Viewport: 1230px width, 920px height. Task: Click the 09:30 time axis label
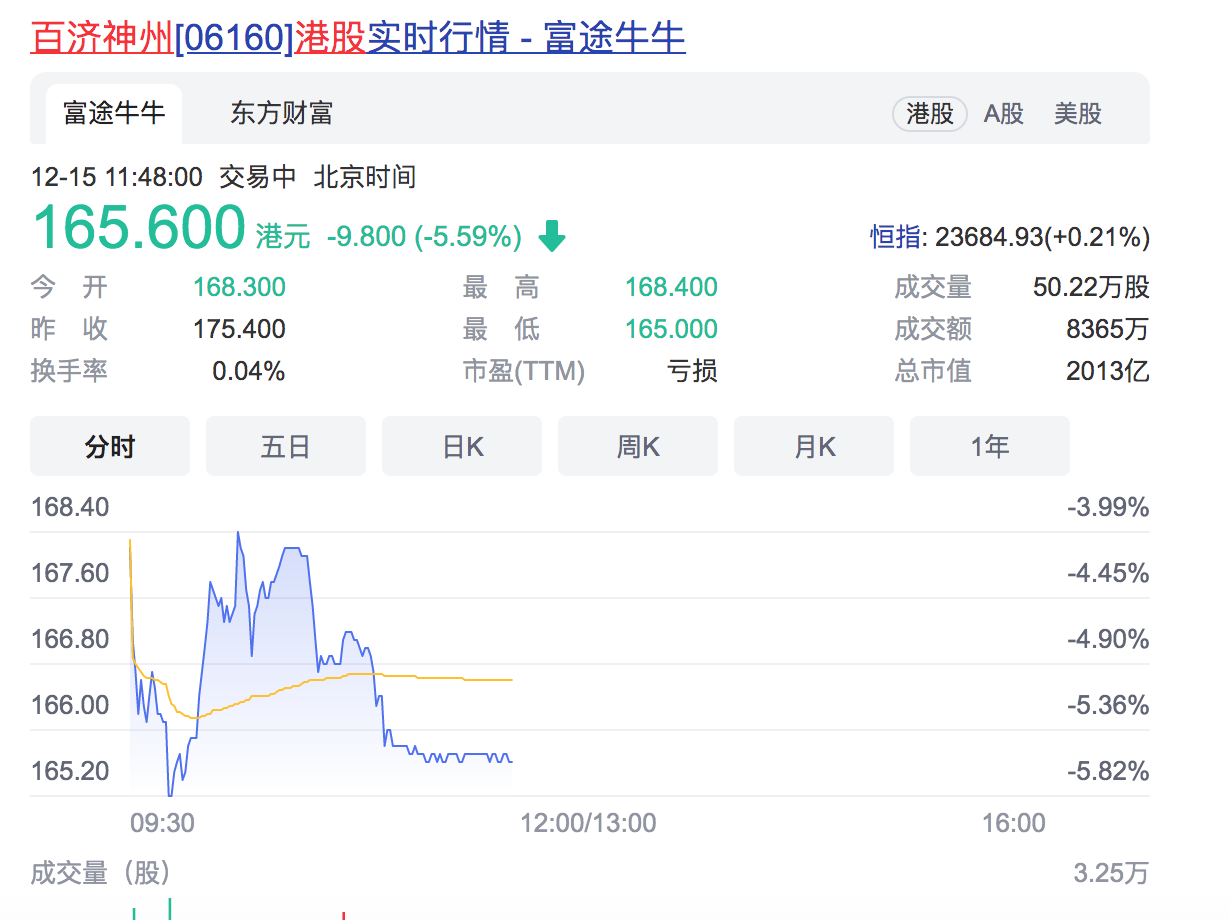(163, 824)
